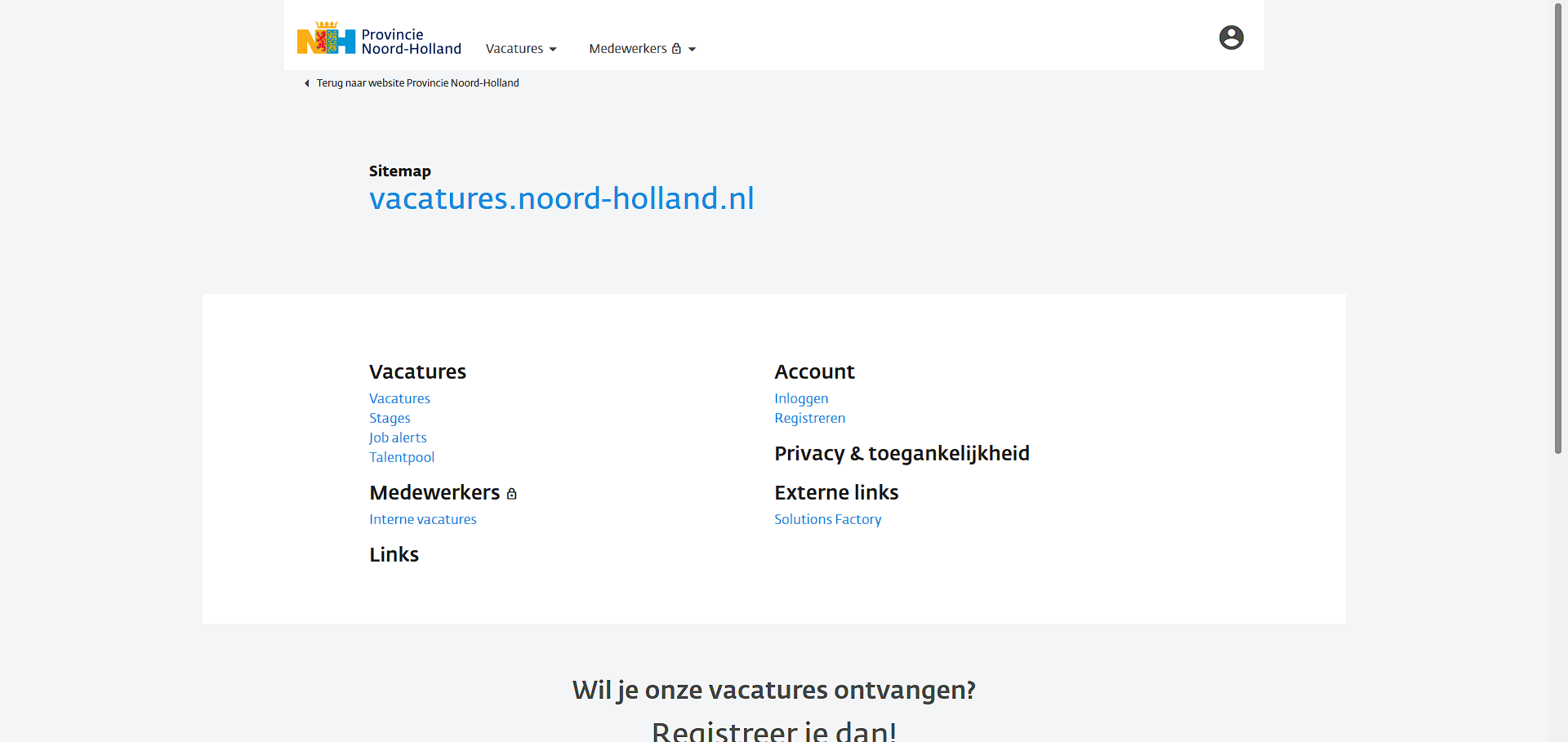Click the Provincie Noord-Holland logo

(x=379, y=39)
